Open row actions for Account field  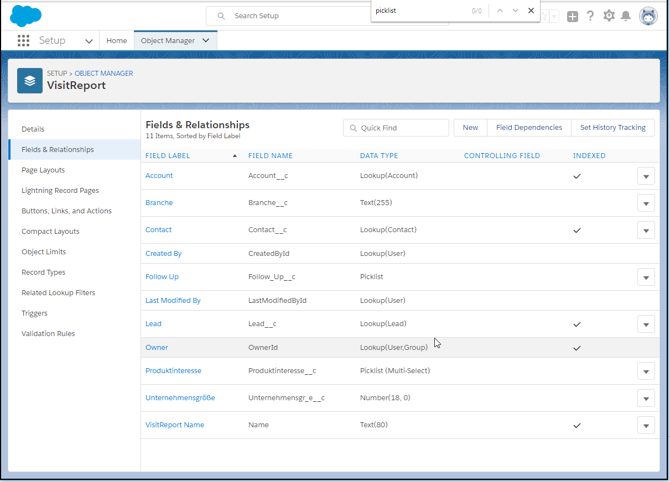coord(646,176)
